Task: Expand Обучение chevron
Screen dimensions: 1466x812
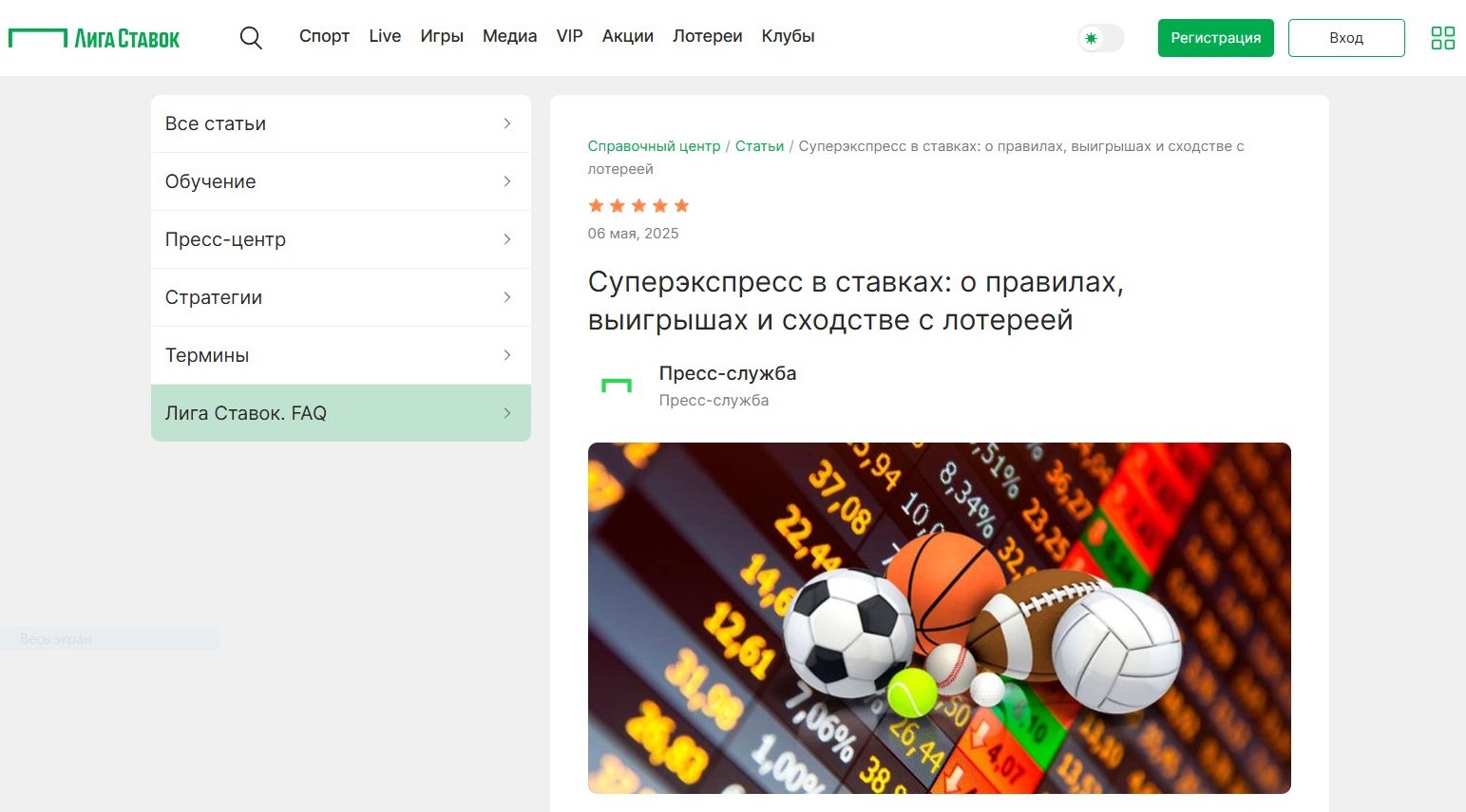Action: pos(507,181)
